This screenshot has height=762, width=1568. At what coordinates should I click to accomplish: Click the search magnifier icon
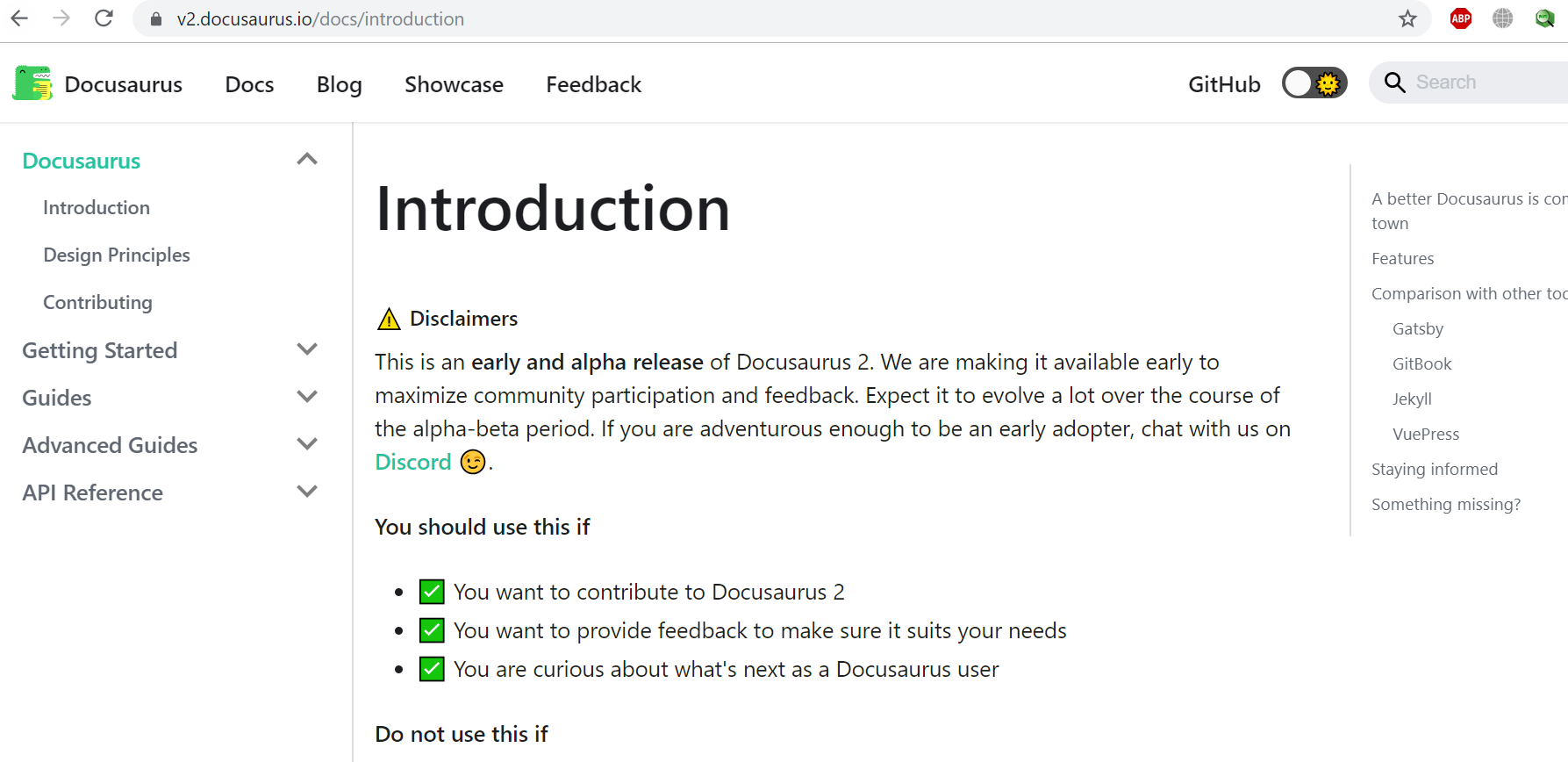click(x=1394, y=83)
